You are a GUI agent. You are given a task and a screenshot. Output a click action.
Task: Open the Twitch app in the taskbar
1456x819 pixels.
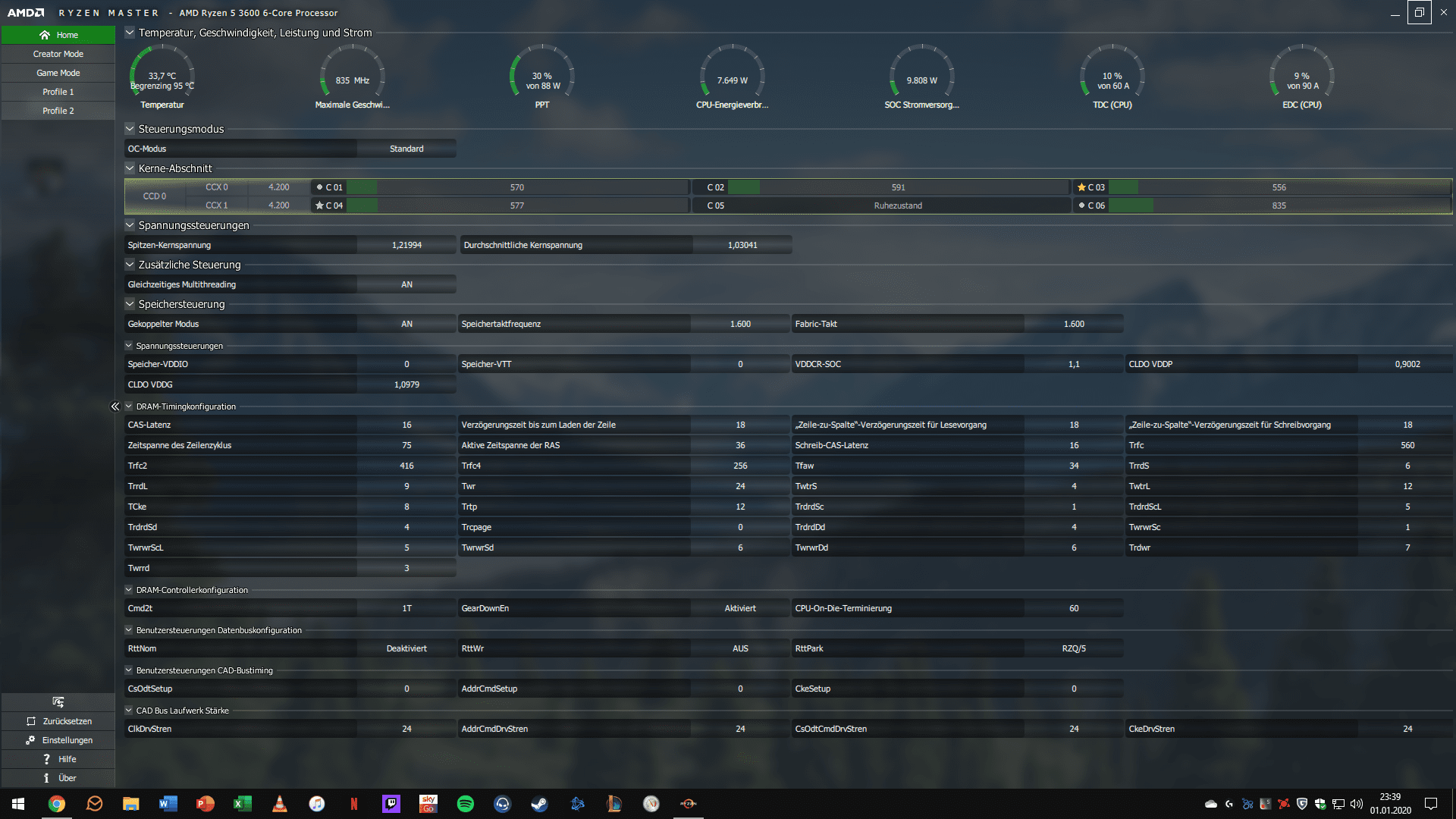tap(391, 804)
